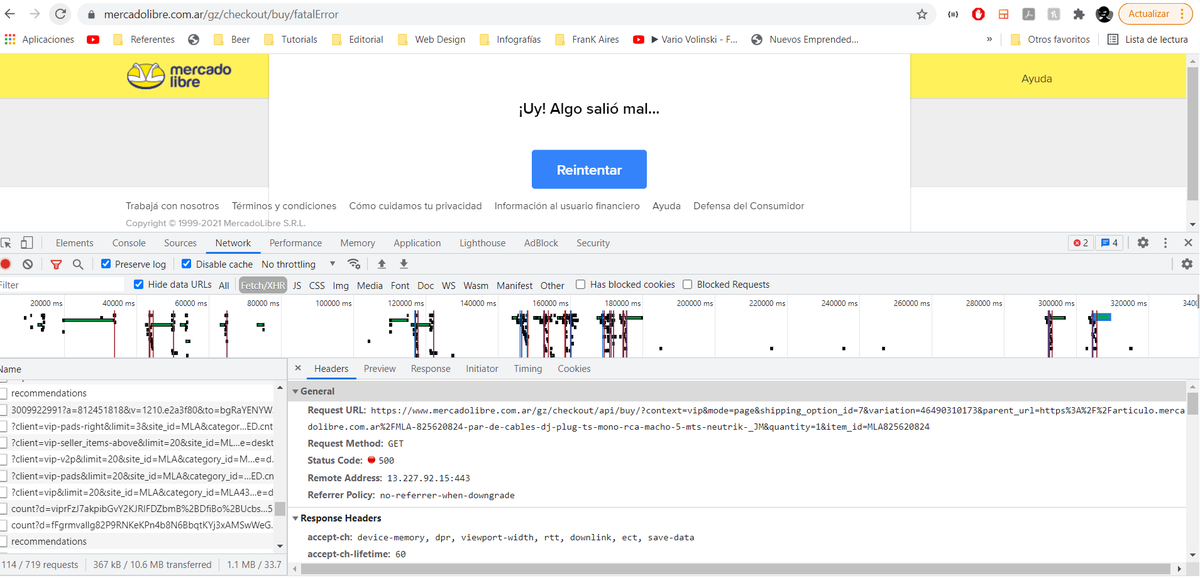Check the box beside the 3009922991 request

(x=3, y=410)
